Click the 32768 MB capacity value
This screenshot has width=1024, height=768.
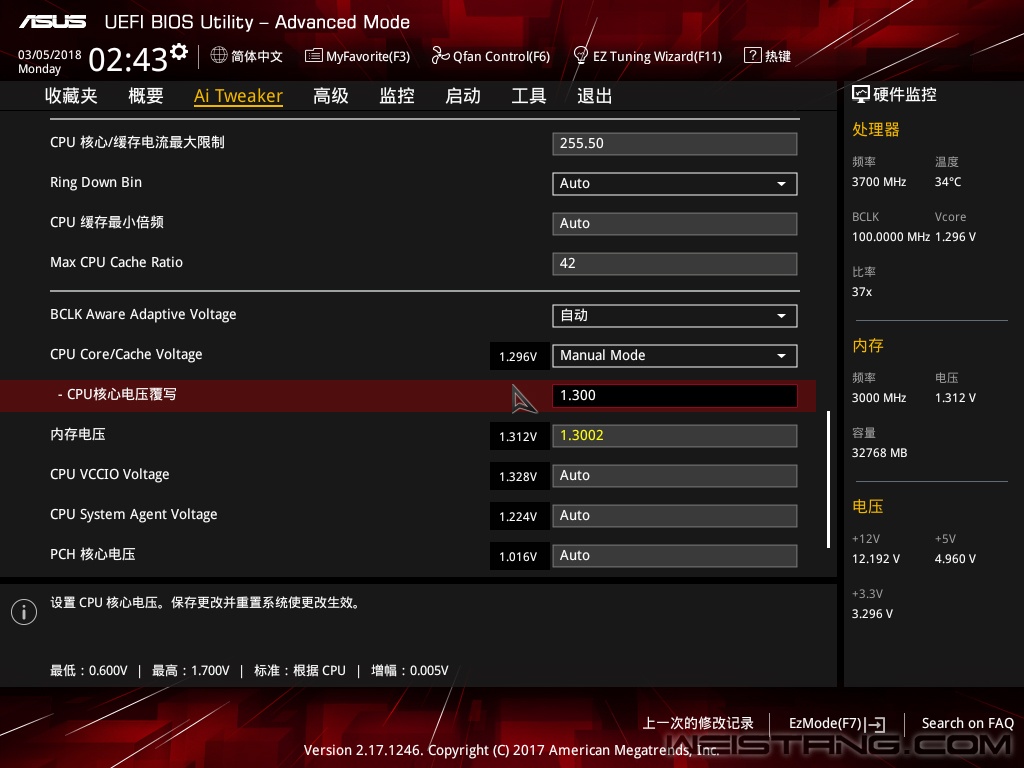click(x=880, y=453)
